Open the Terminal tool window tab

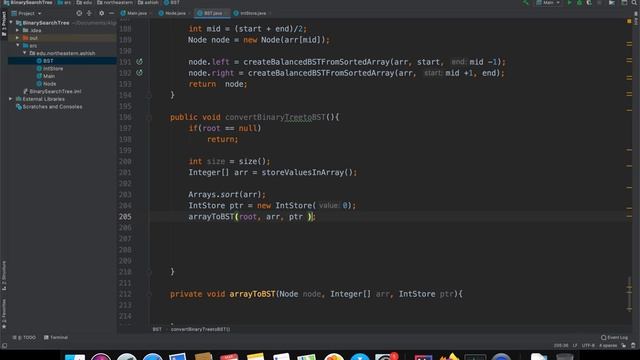click(56, 338)
